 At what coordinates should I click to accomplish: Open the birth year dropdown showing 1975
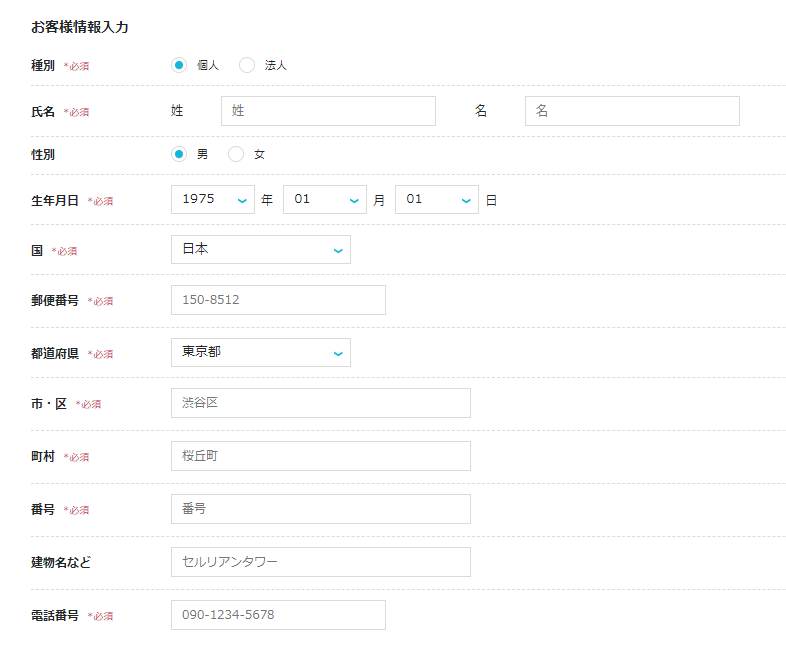[213, 199]
